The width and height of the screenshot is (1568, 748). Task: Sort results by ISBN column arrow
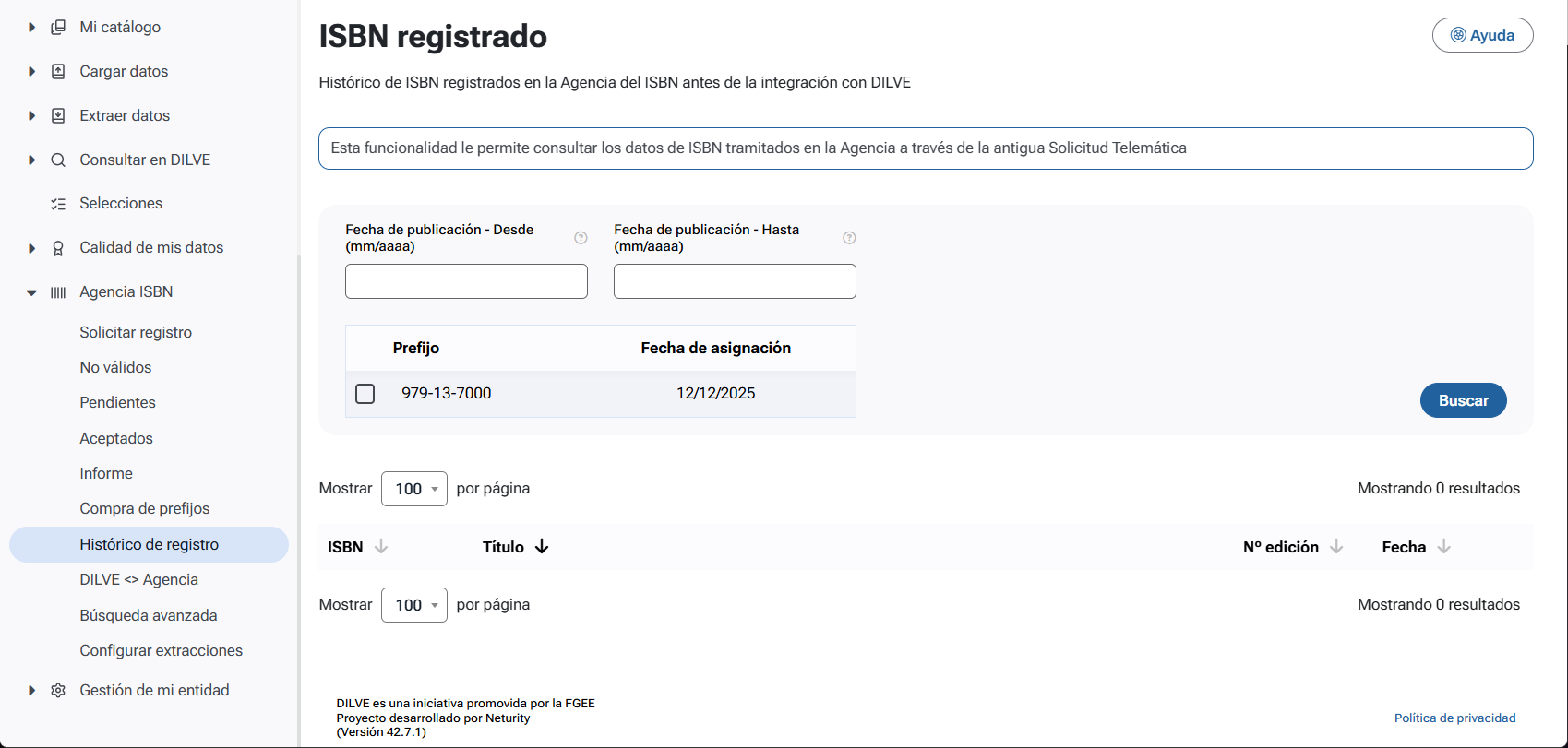point(381,547)
